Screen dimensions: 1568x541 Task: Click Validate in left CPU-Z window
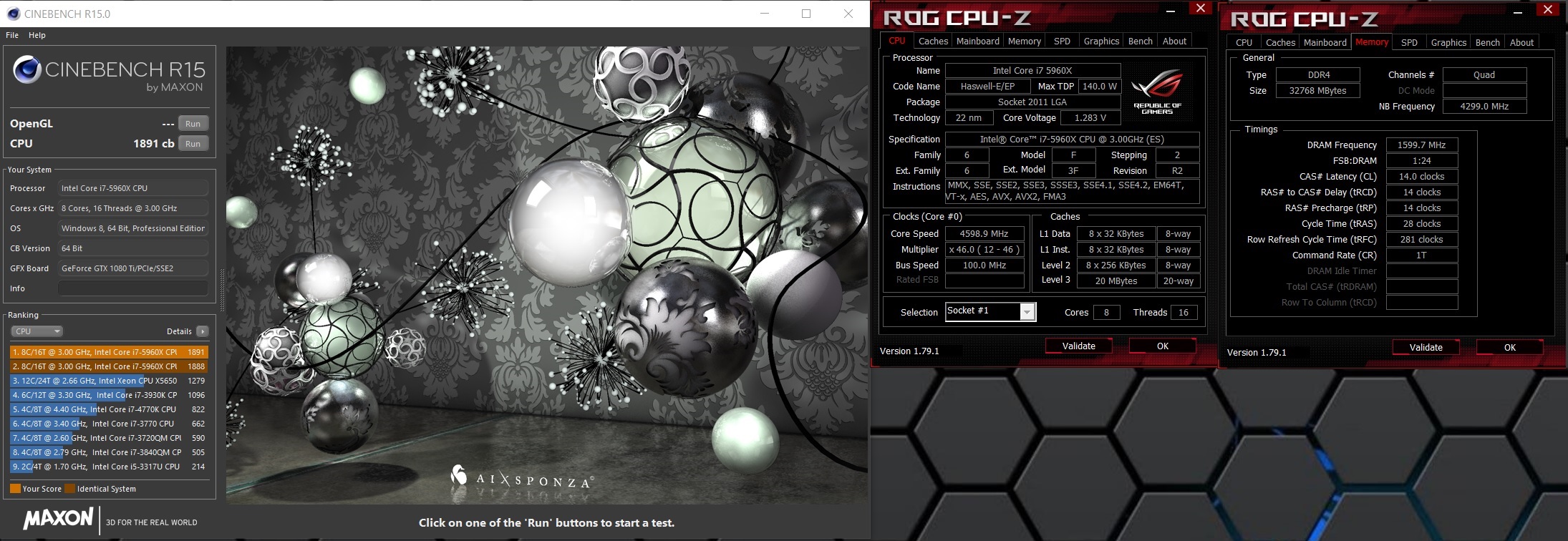1078,346
